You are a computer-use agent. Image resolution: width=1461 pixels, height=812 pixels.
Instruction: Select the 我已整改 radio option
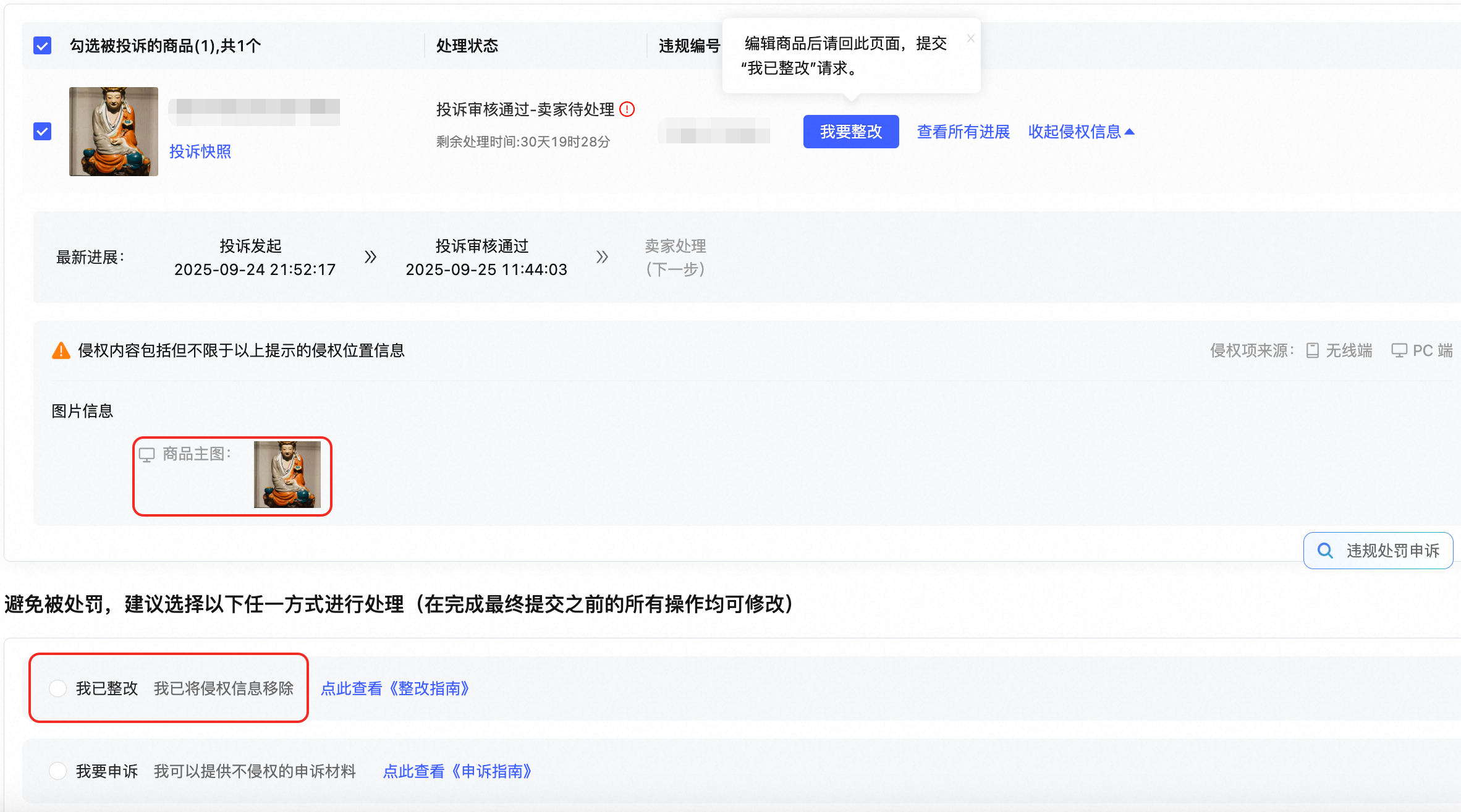tap(57, 688)
